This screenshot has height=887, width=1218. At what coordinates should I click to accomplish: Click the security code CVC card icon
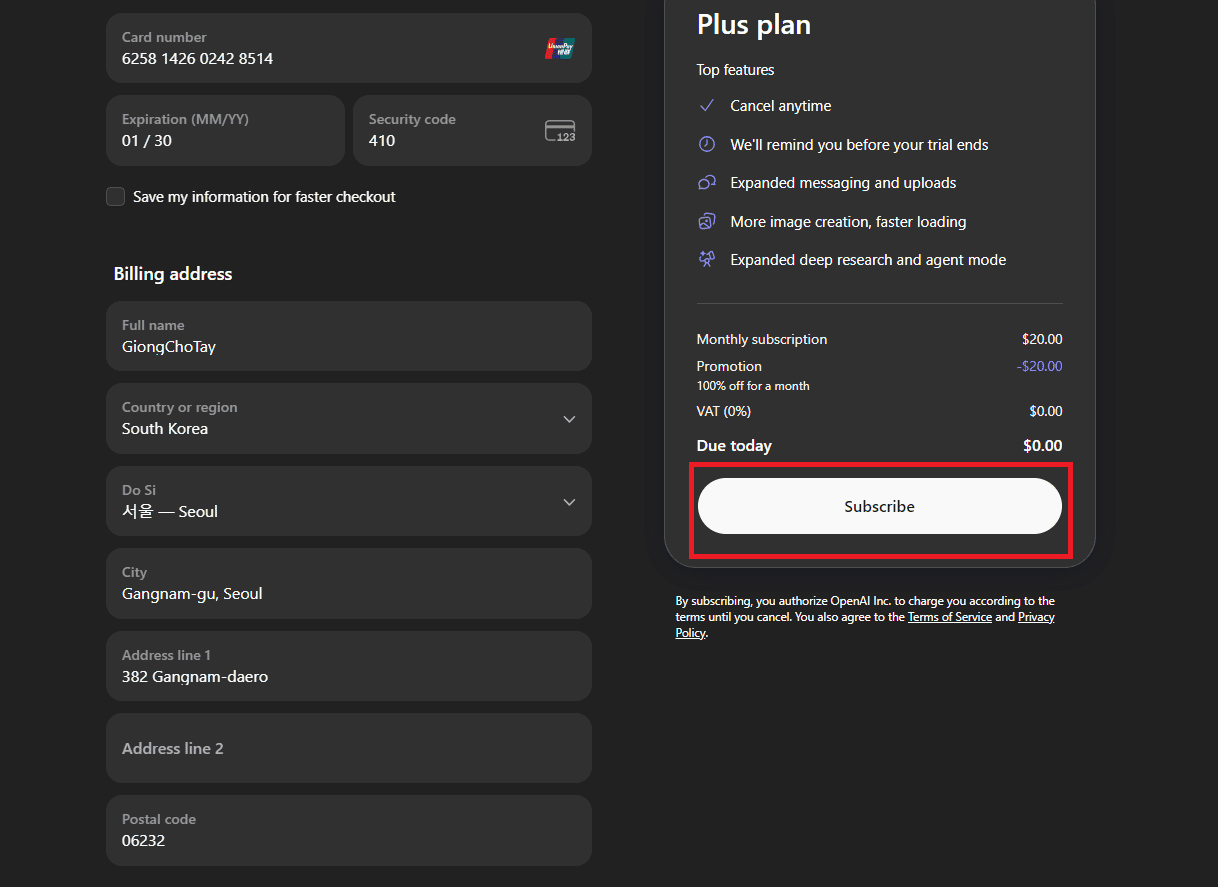click(560, 131)
